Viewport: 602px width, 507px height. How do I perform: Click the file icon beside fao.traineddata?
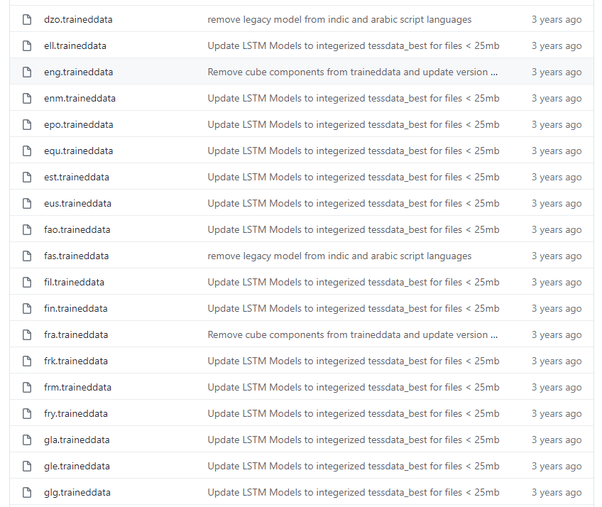click(27, 230)
